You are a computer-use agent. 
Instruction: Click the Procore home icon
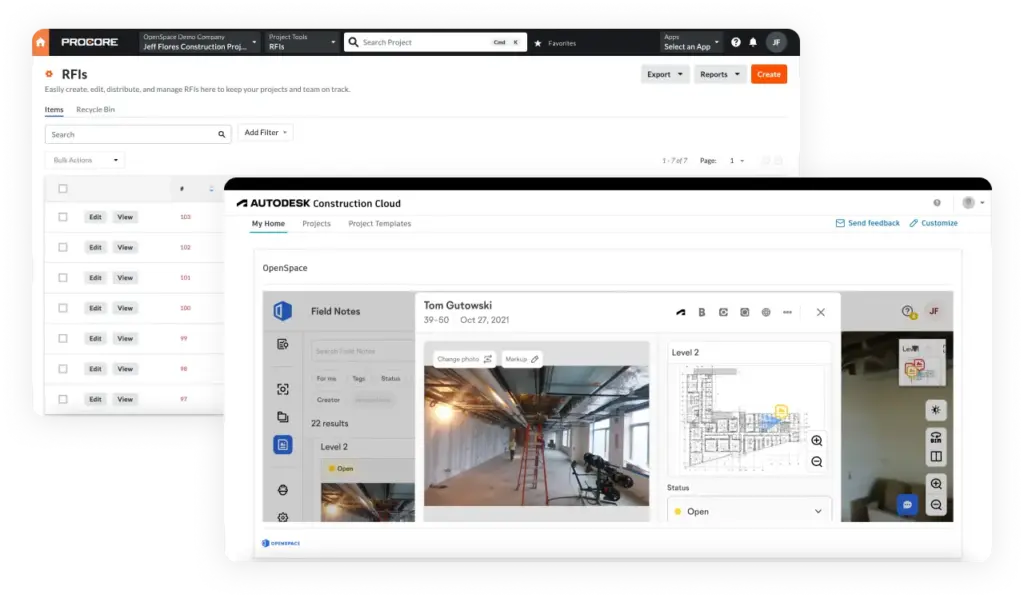click(41, 42)
